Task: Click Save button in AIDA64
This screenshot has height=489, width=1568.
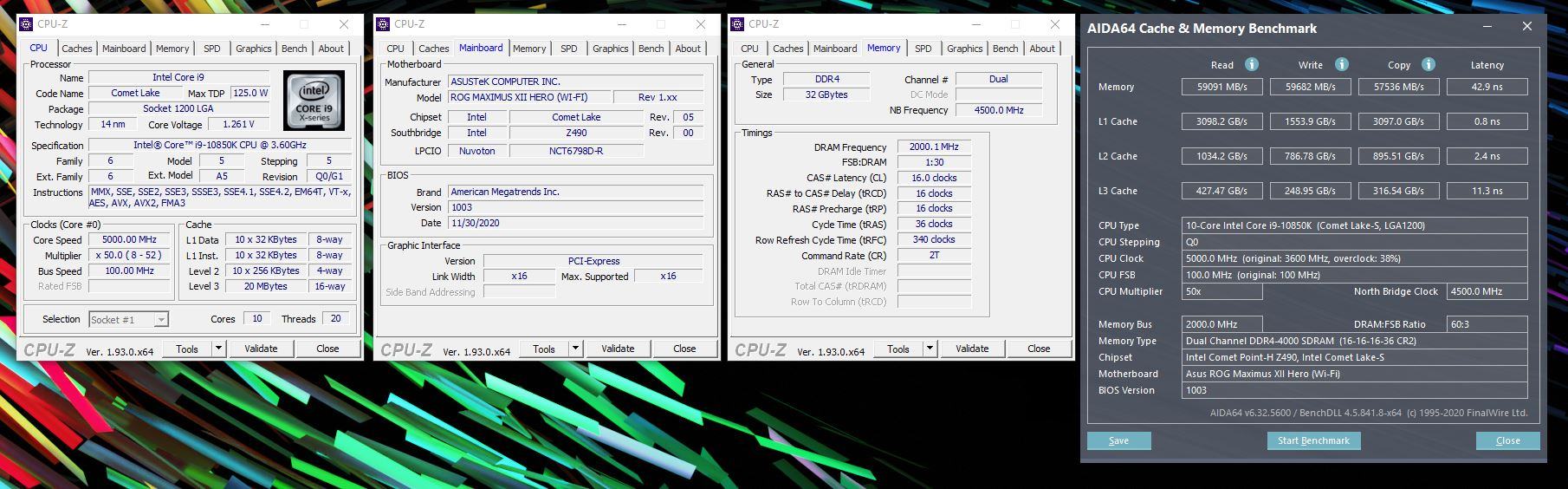Action: (1118, 440)
